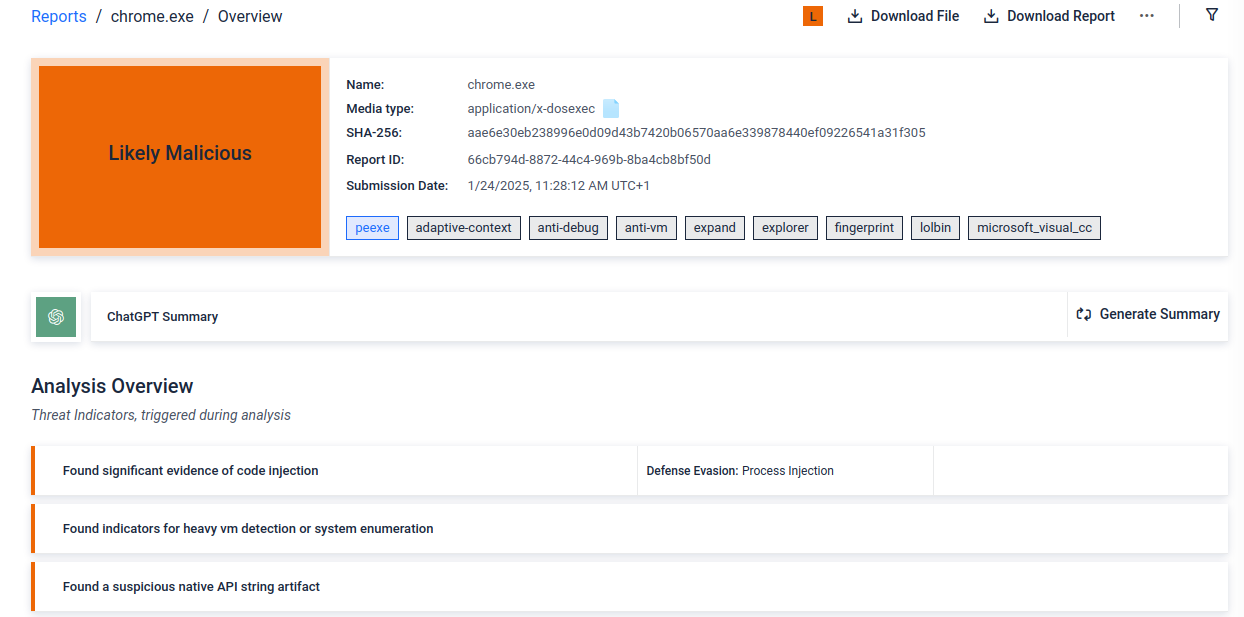Click the Report ID value
The width and height of the screenshot is (1244, 617).
click(589, 160)
